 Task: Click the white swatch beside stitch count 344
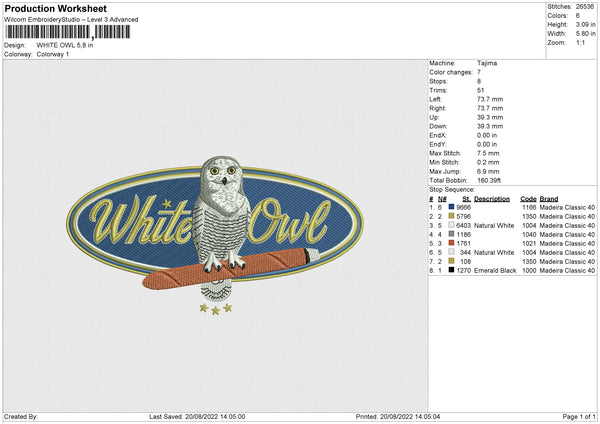coord(451,252)
